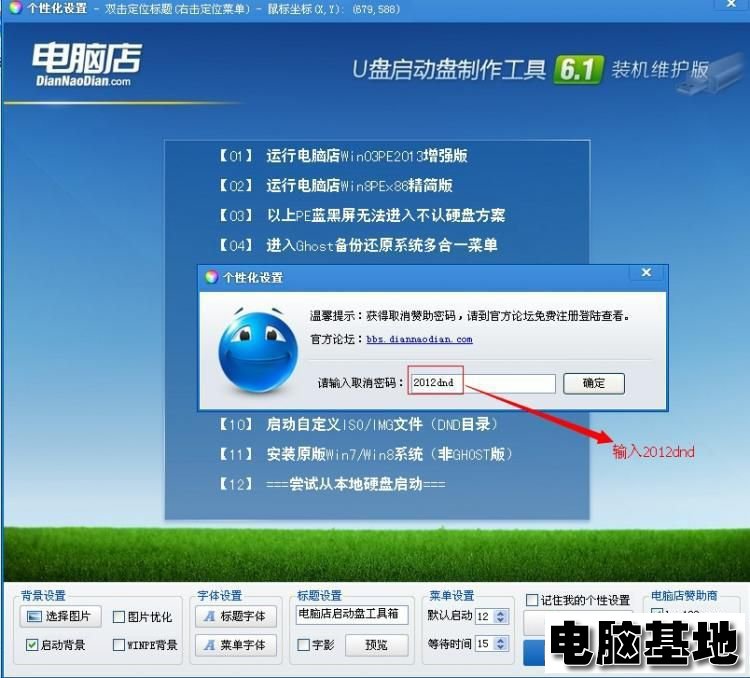Viewport: 750px width, 678px height.
Task: Click the U盘启动盘制作工具 heading
Action: [449, 70]
